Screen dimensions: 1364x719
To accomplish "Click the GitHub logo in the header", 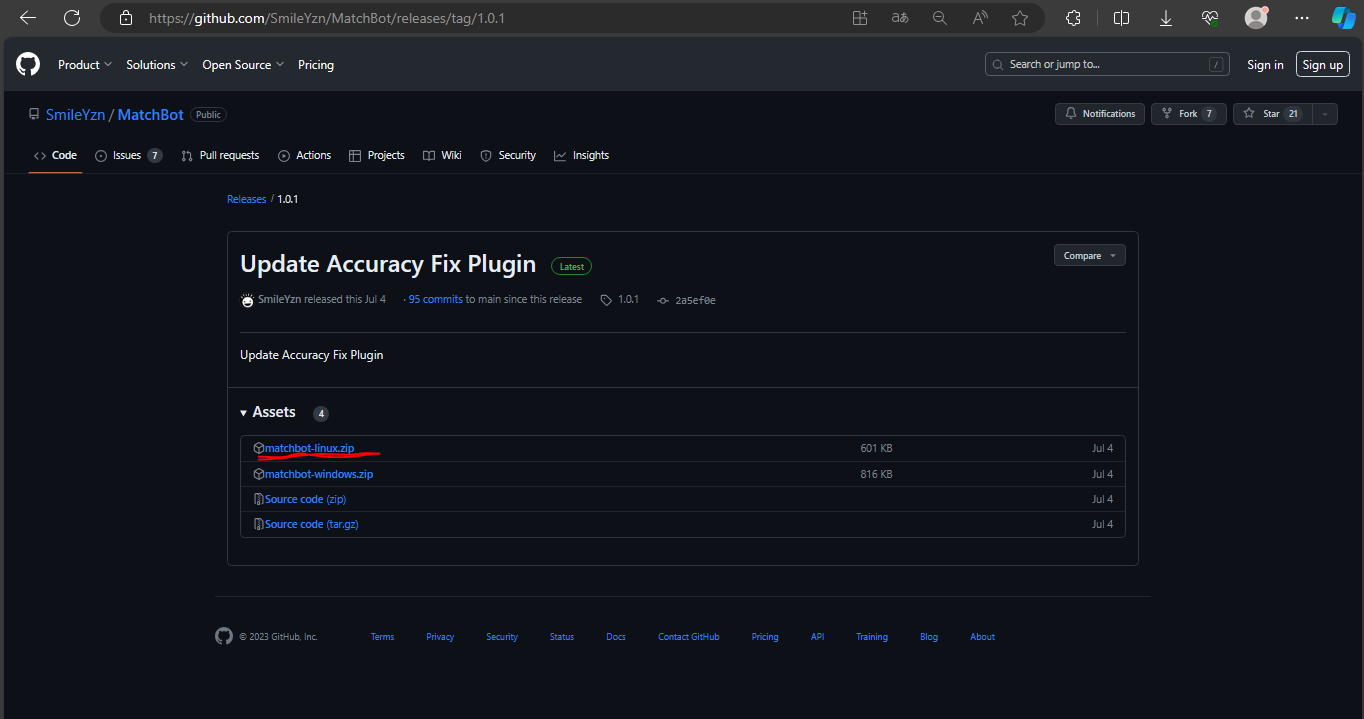I will click(28, 65).
